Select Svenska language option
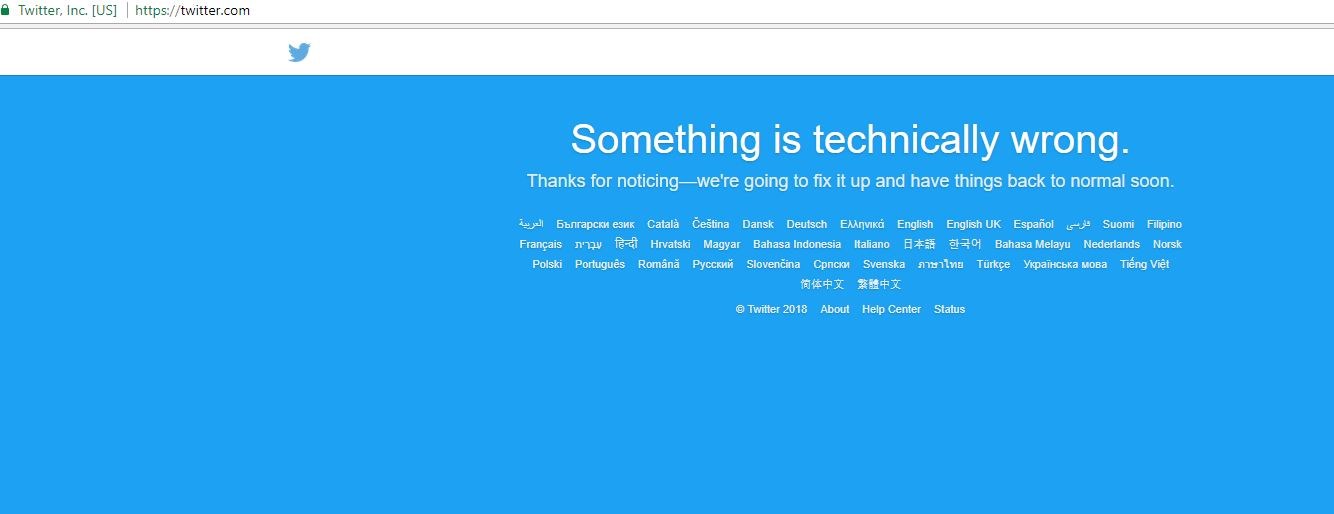Screen dimensions: 1334x514 [884, 264]
